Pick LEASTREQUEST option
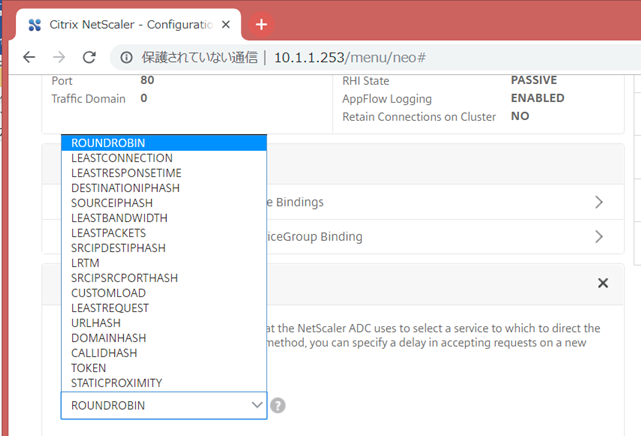This screenshot has height=436, width=641. point(164,308)
